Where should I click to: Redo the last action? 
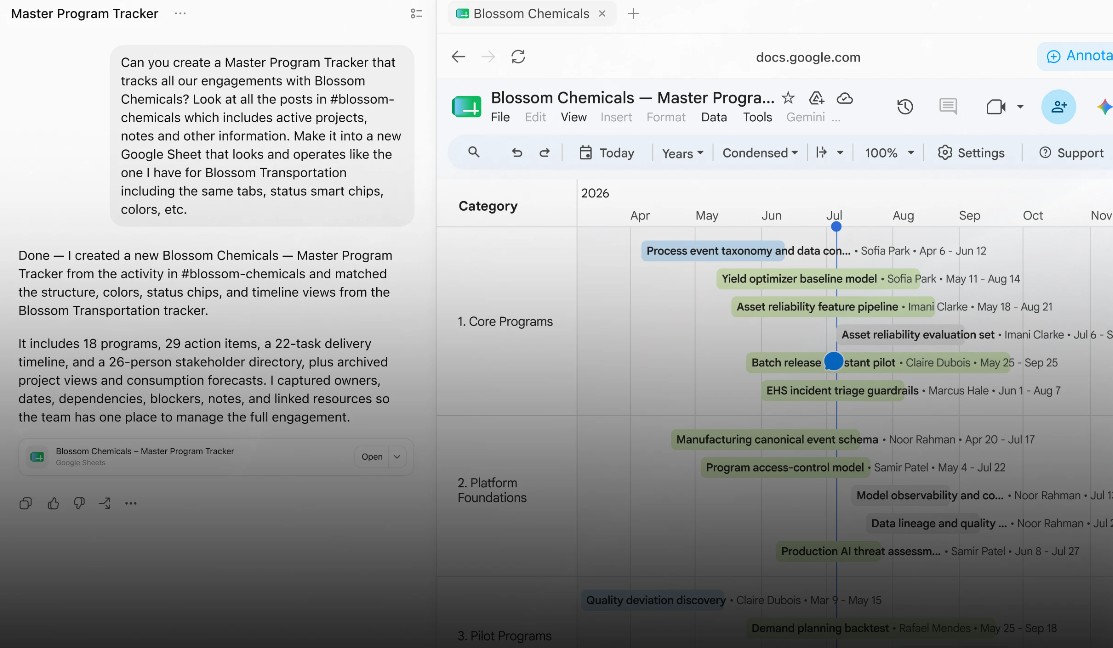coord(544,153)
